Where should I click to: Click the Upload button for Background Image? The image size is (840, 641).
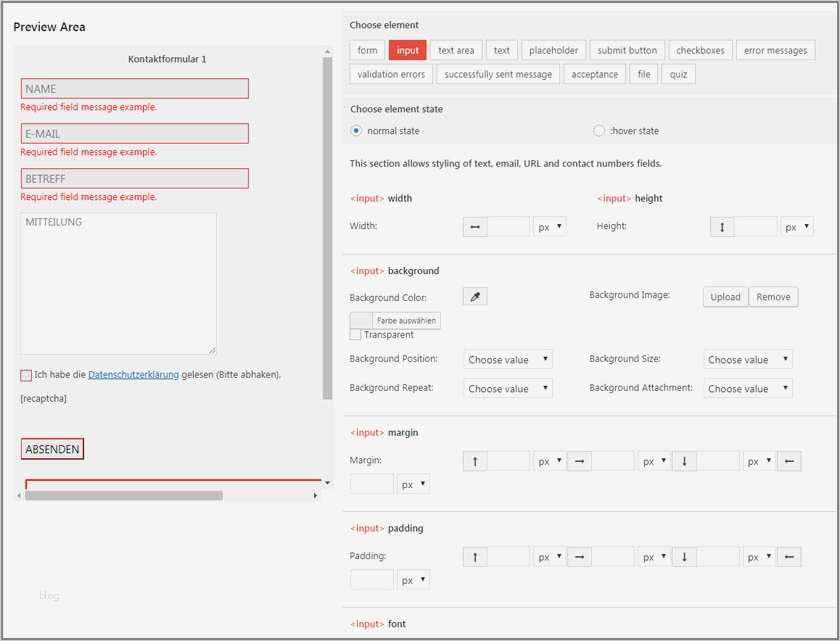click(725, 296)
